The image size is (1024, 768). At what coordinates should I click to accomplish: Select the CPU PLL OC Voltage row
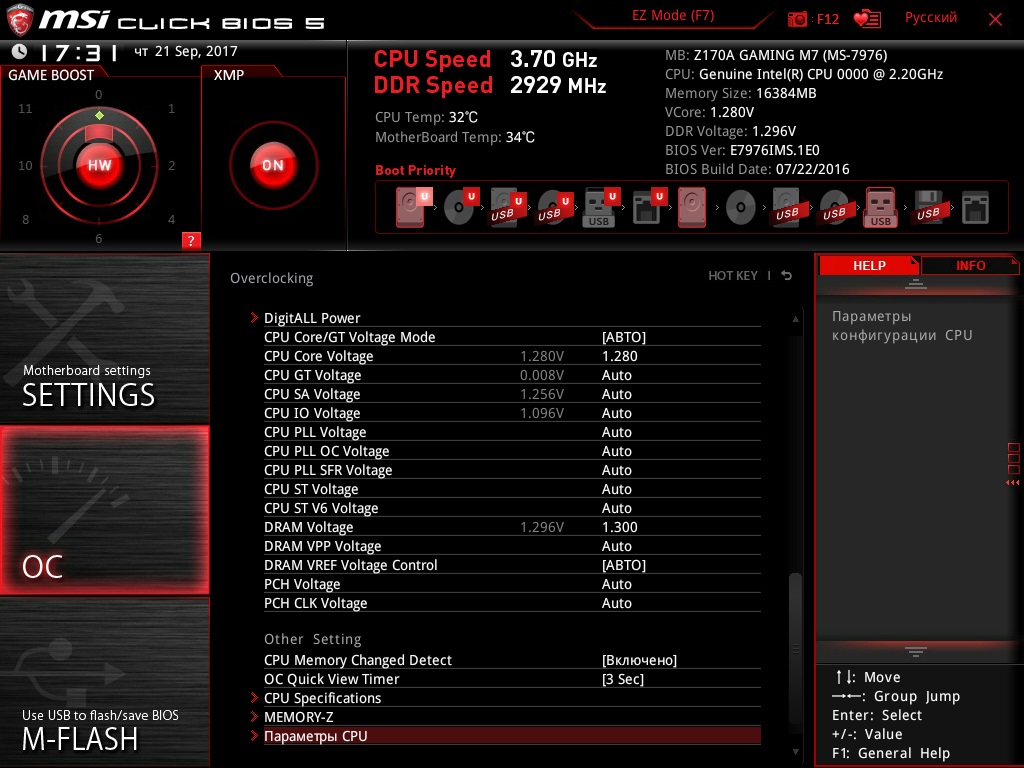[x=512, y=451]
